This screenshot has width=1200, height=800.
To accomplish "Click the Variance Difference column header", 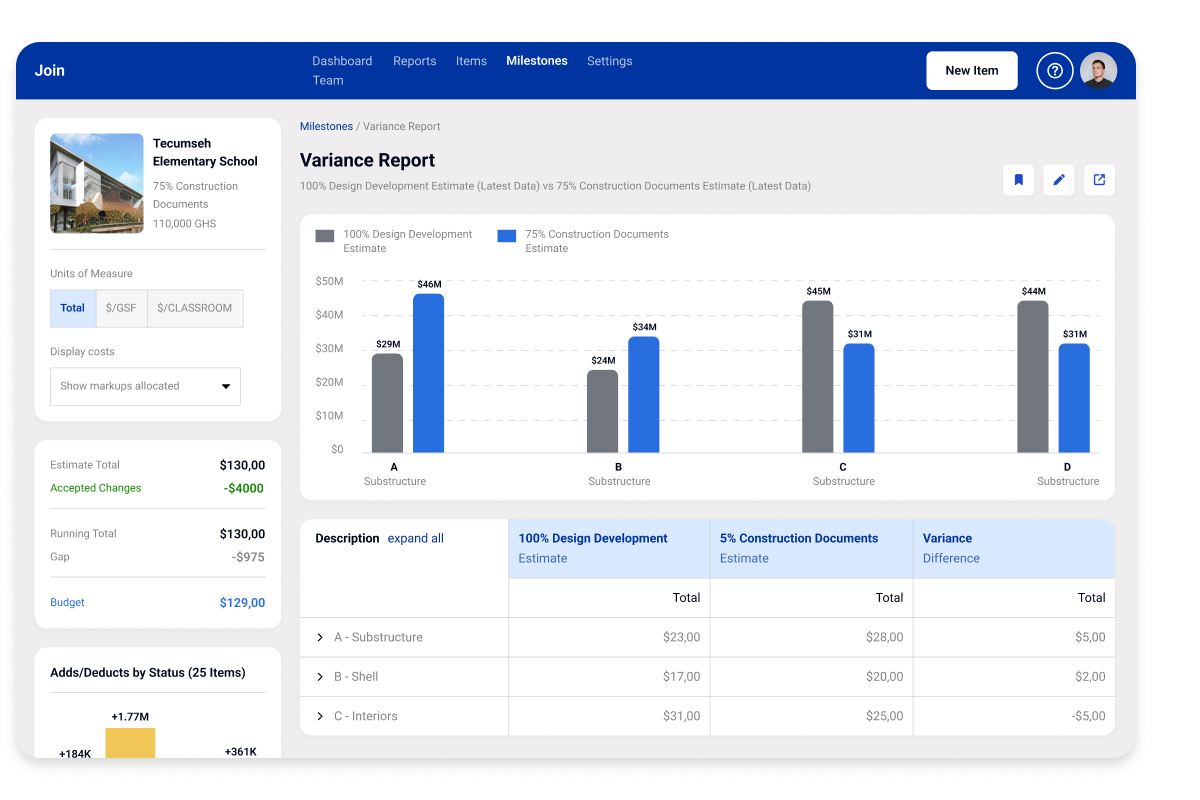I will (x=1013, y=548).
